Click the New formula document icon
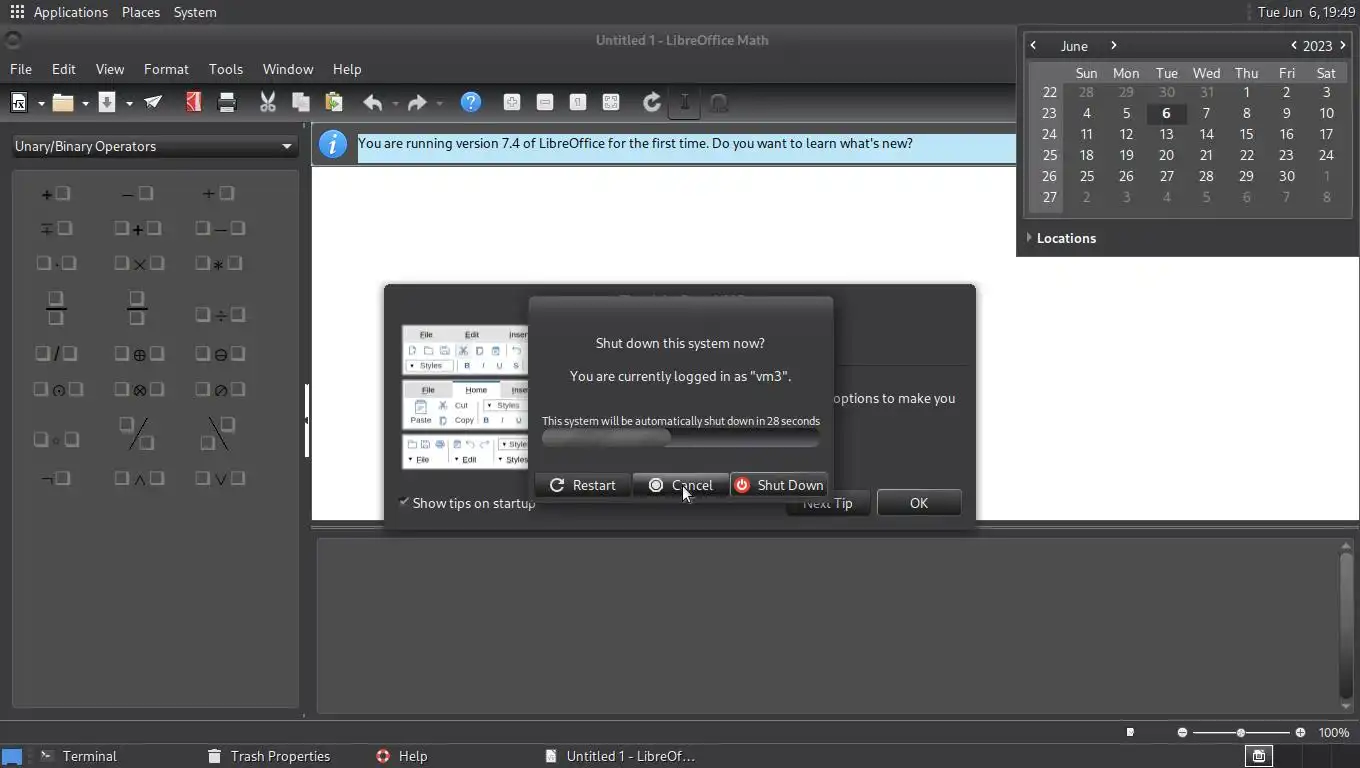Image resolution: width=1360 pixels, height=768 pixels. pyautogui.click(x=19, y=102)
